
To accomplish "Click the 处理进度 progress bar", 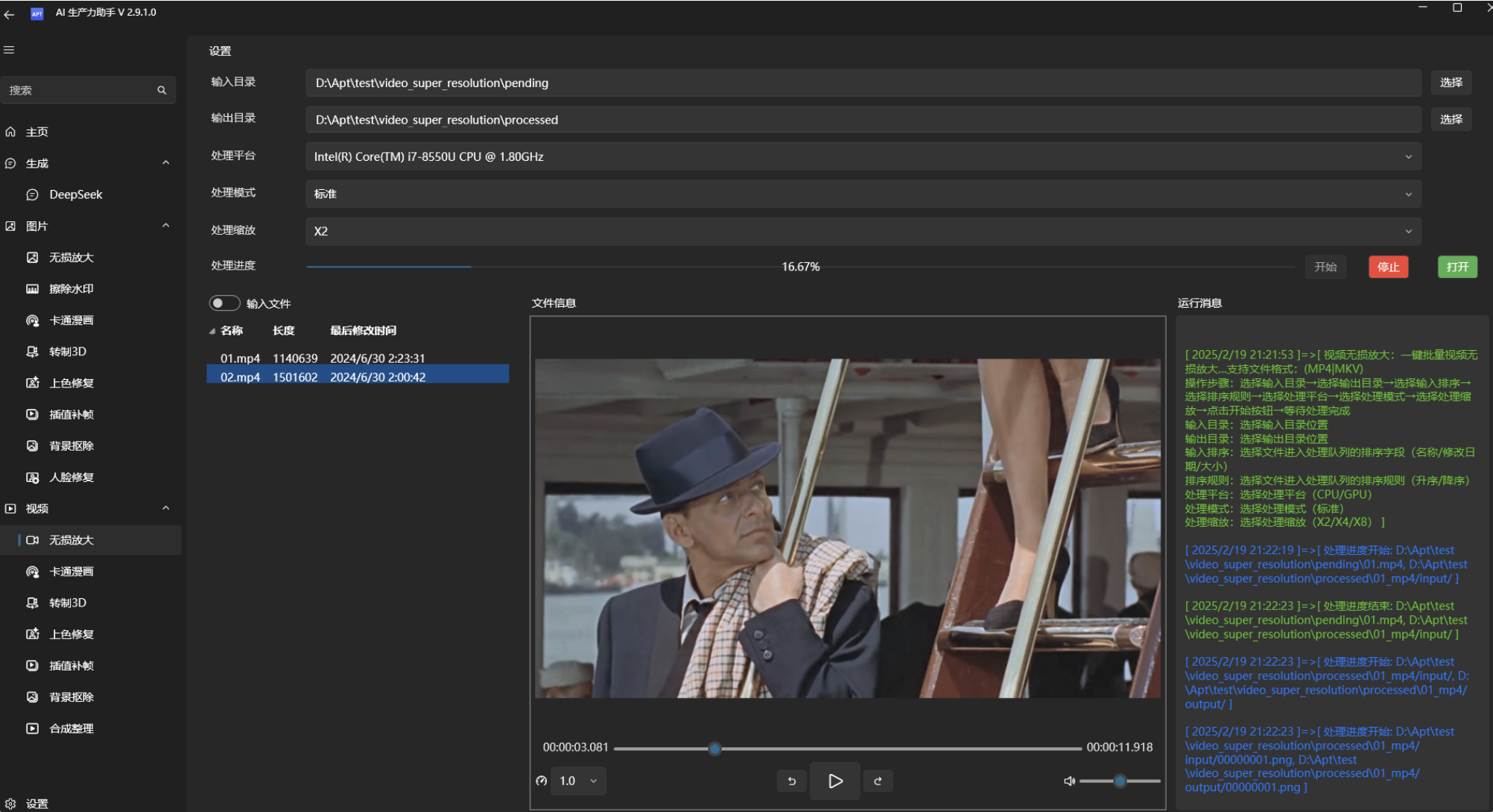I will [801, 267].
